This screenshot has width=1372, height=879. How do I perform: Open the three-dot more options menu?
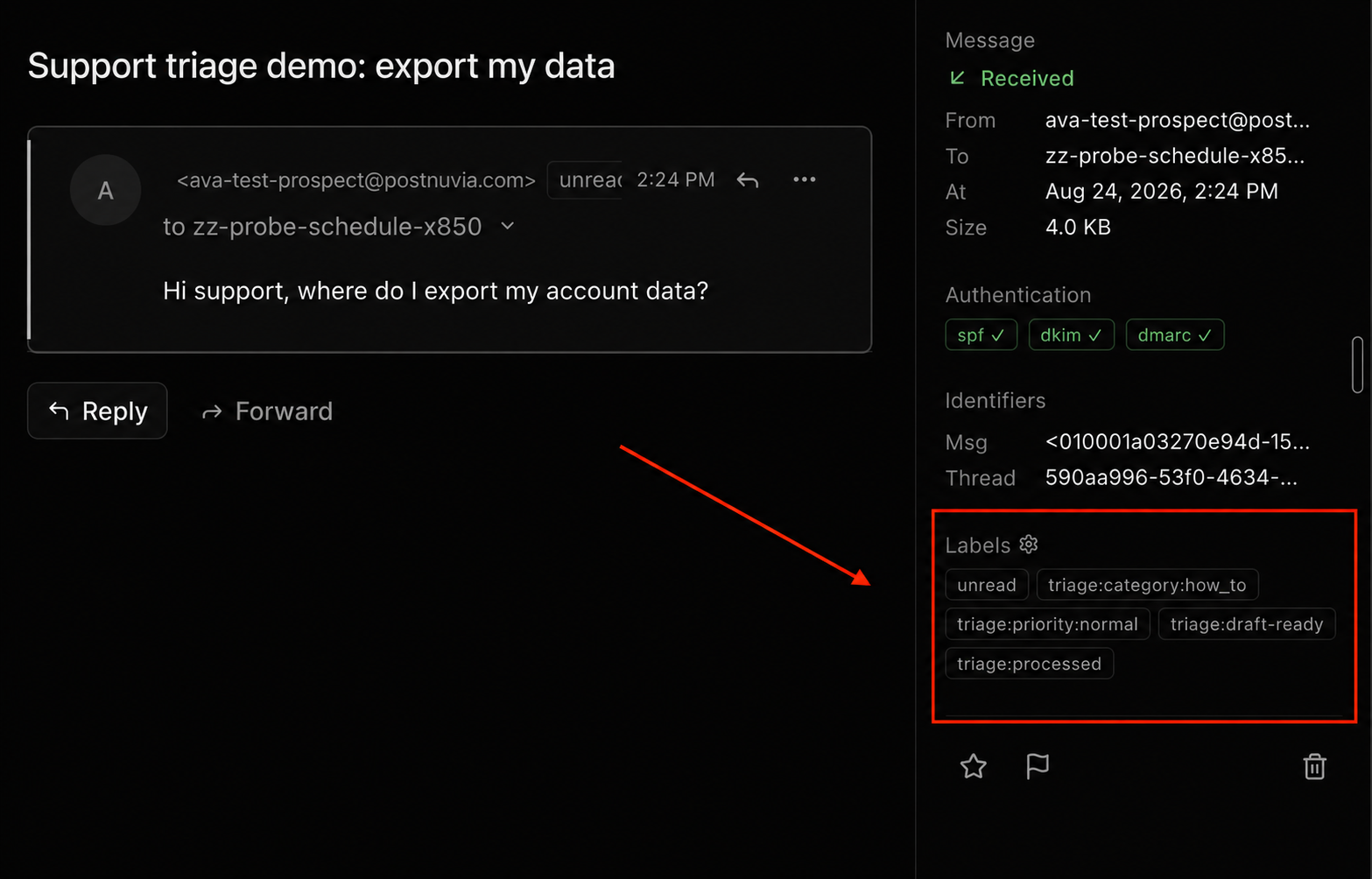pyautogui.click(x=804, y=179)
